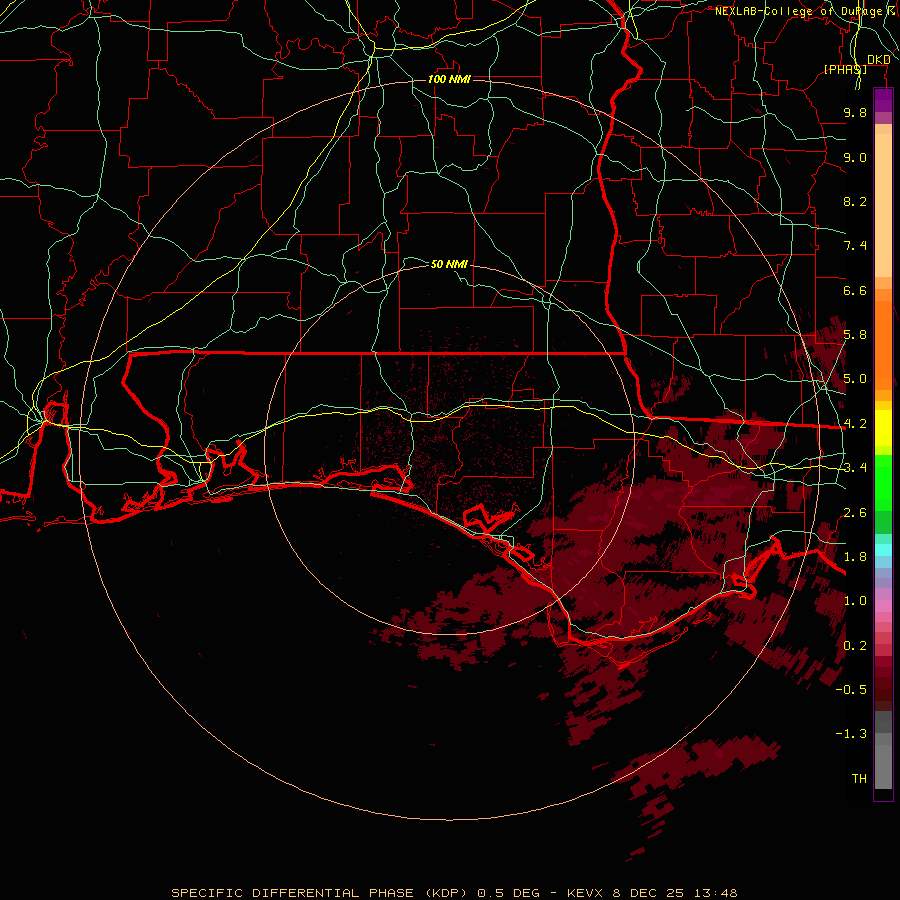Click the 4.2 value on the color scale

pyautogui.click(x=855, y=424)
